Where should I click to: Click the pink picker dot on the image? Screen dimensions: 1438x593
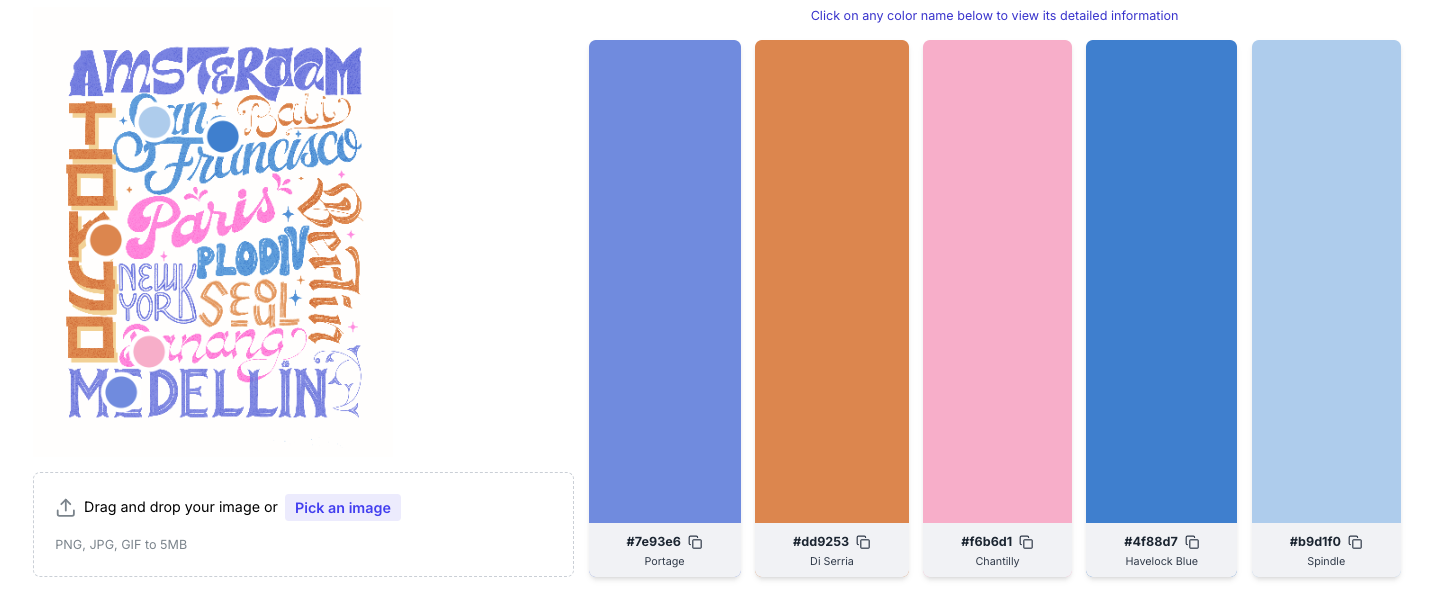click(149, 353)
